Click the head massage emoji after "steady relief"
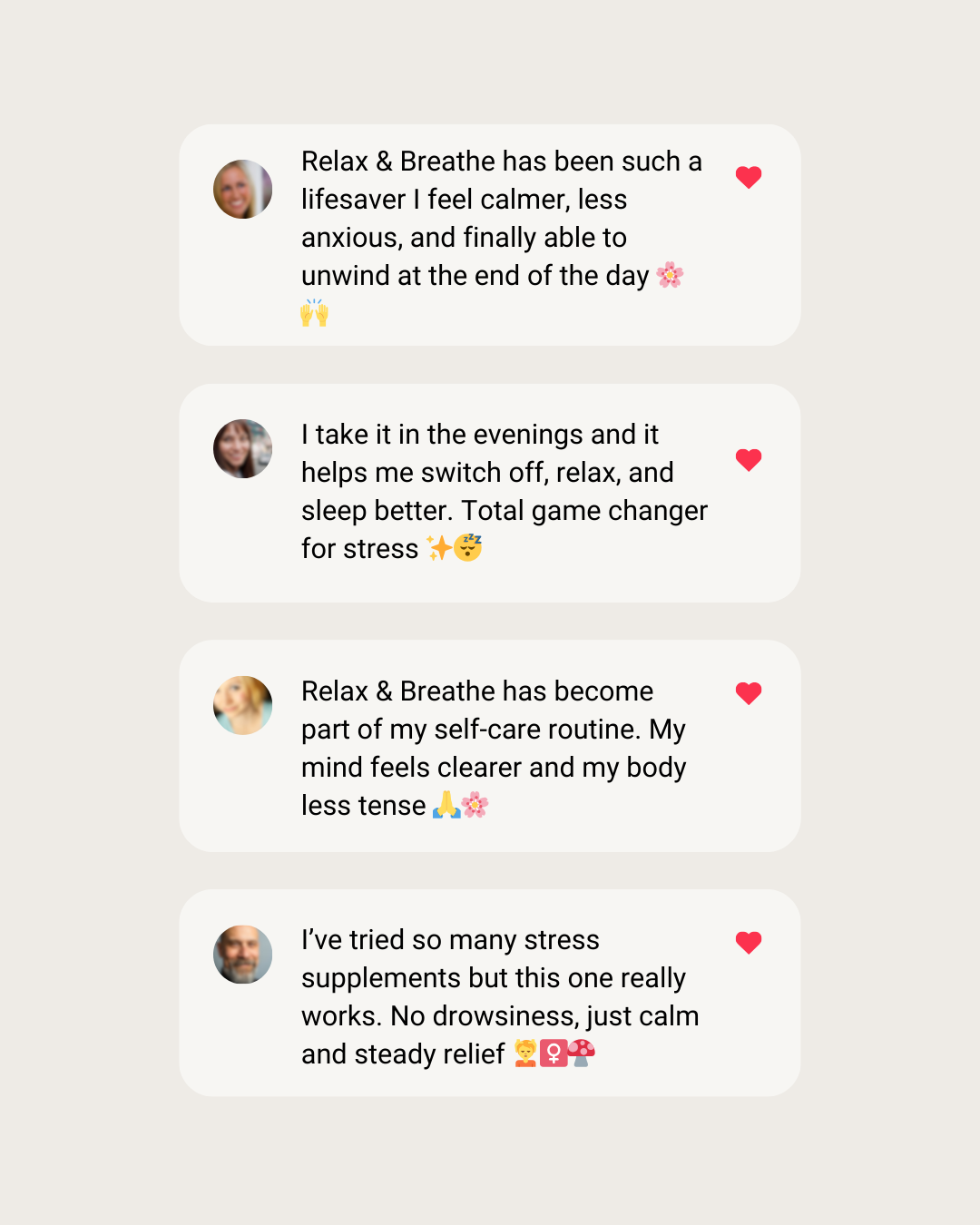The image size is (980, 1225). pyautogui.click(x=525, y=1053)
